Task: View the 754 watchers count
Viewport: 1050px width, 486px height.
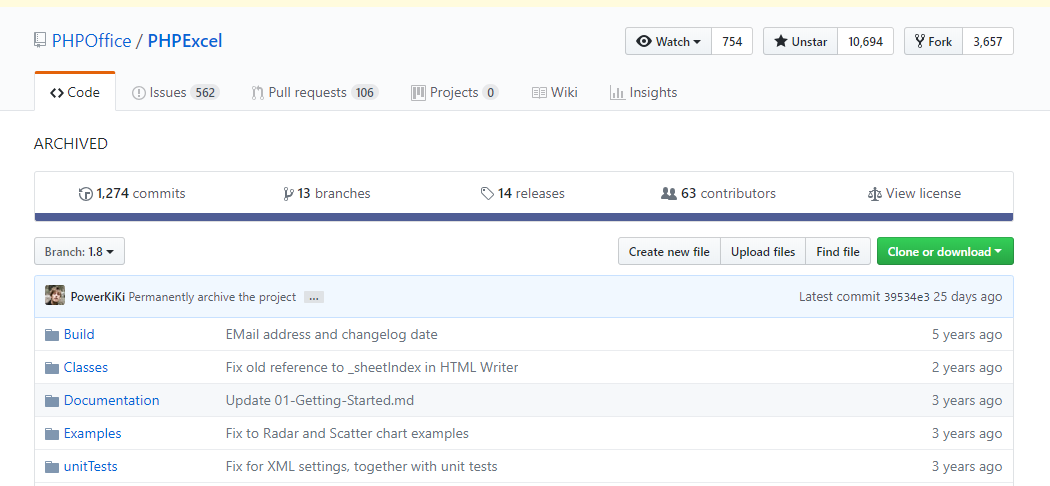Action: point(732,41)
